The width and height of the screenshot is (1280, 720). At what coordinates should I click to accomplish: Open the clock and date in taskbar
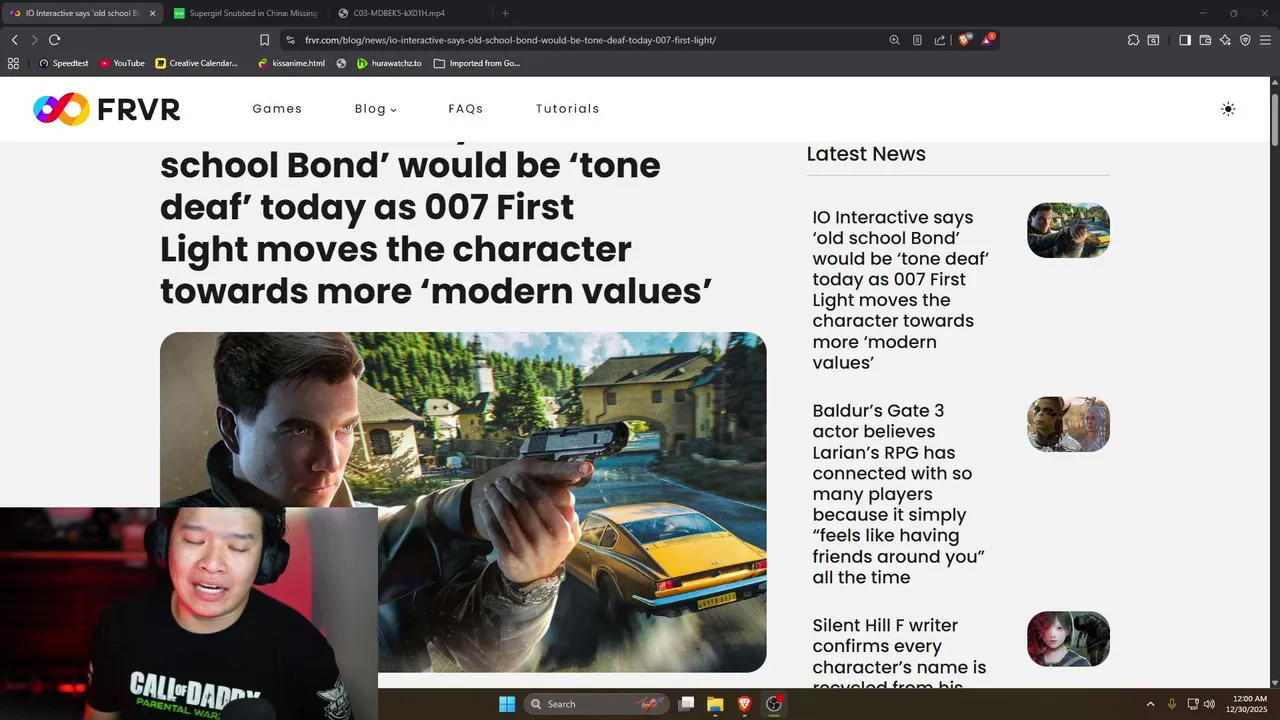coord(1246,704)
